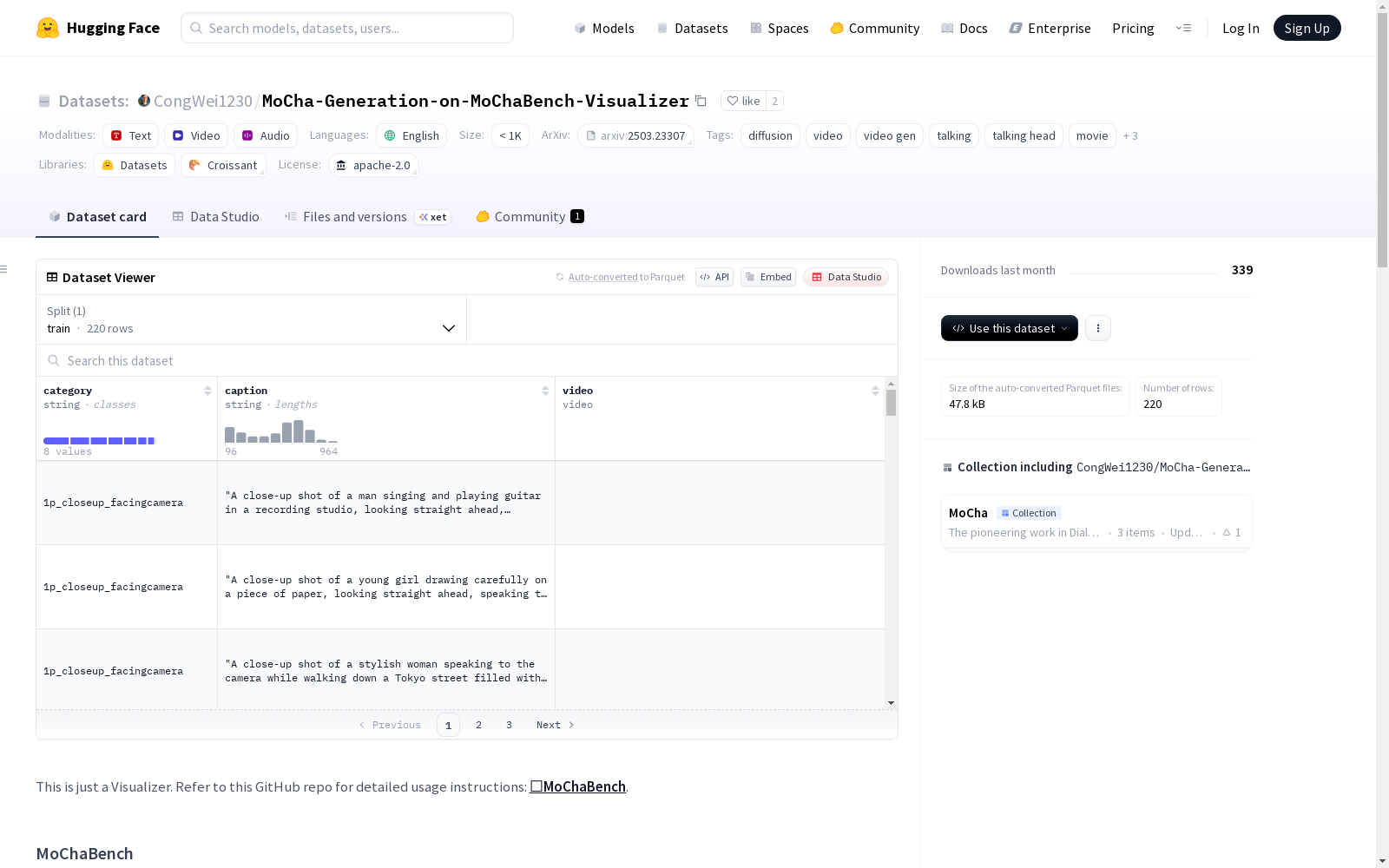Open Enterprise in the top navigation
Screen dimensions: 1389x868
tap(1050, 28)
